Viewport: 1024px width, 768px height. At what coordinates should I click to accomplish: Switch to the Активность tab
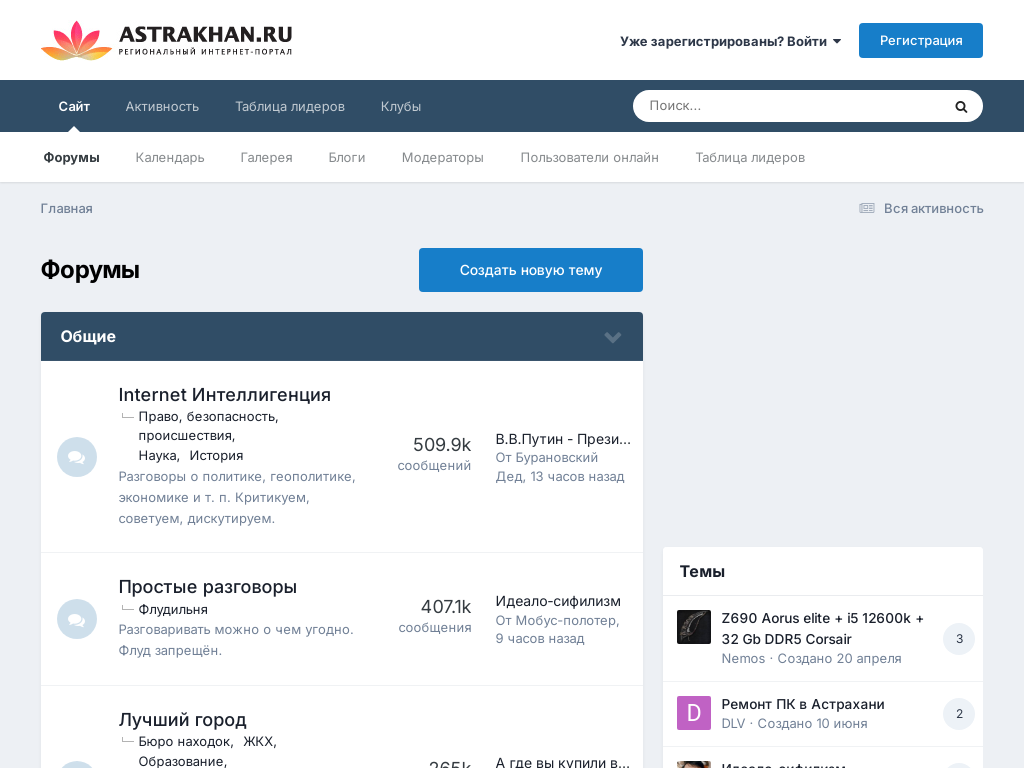tap(162, 106)
